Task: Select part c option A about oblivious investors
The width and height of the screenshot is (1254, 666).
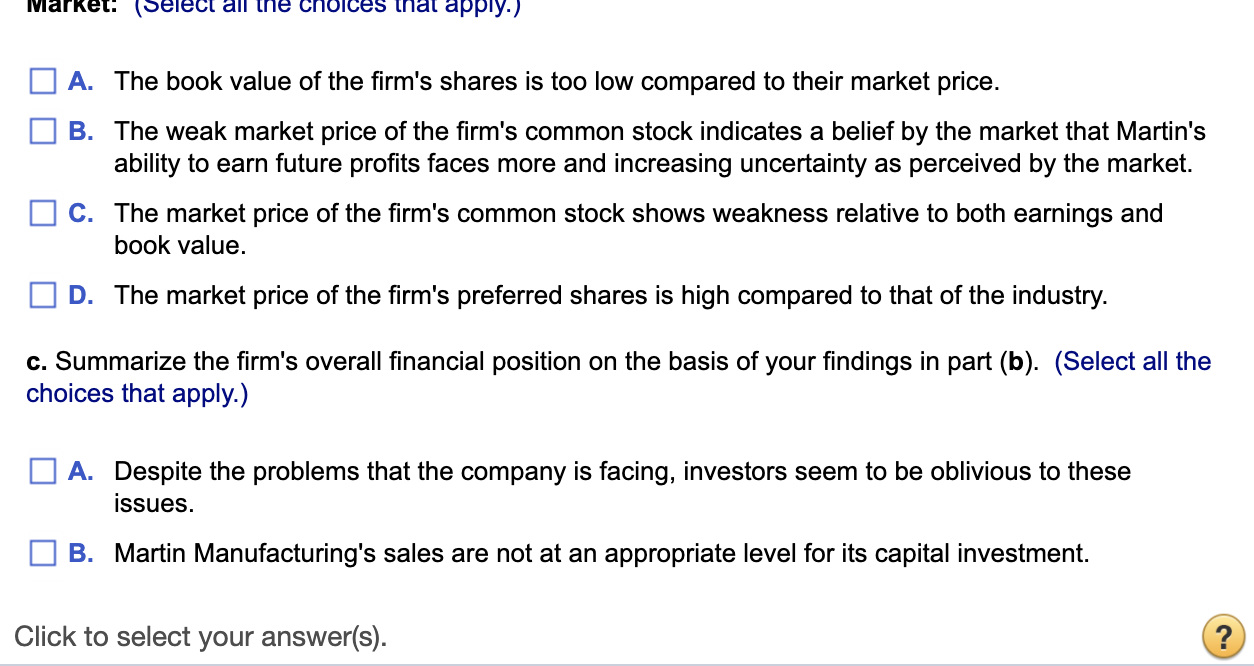Action: point(43,470)
